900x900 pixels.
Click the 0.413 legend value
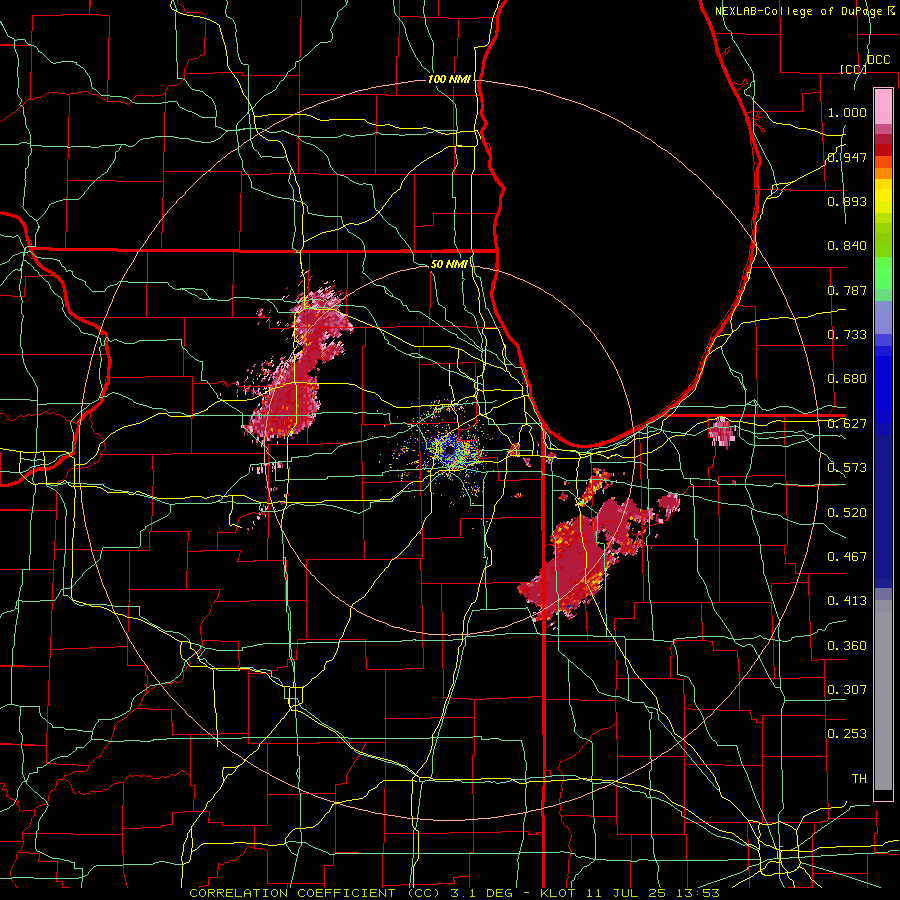[847, 601]
